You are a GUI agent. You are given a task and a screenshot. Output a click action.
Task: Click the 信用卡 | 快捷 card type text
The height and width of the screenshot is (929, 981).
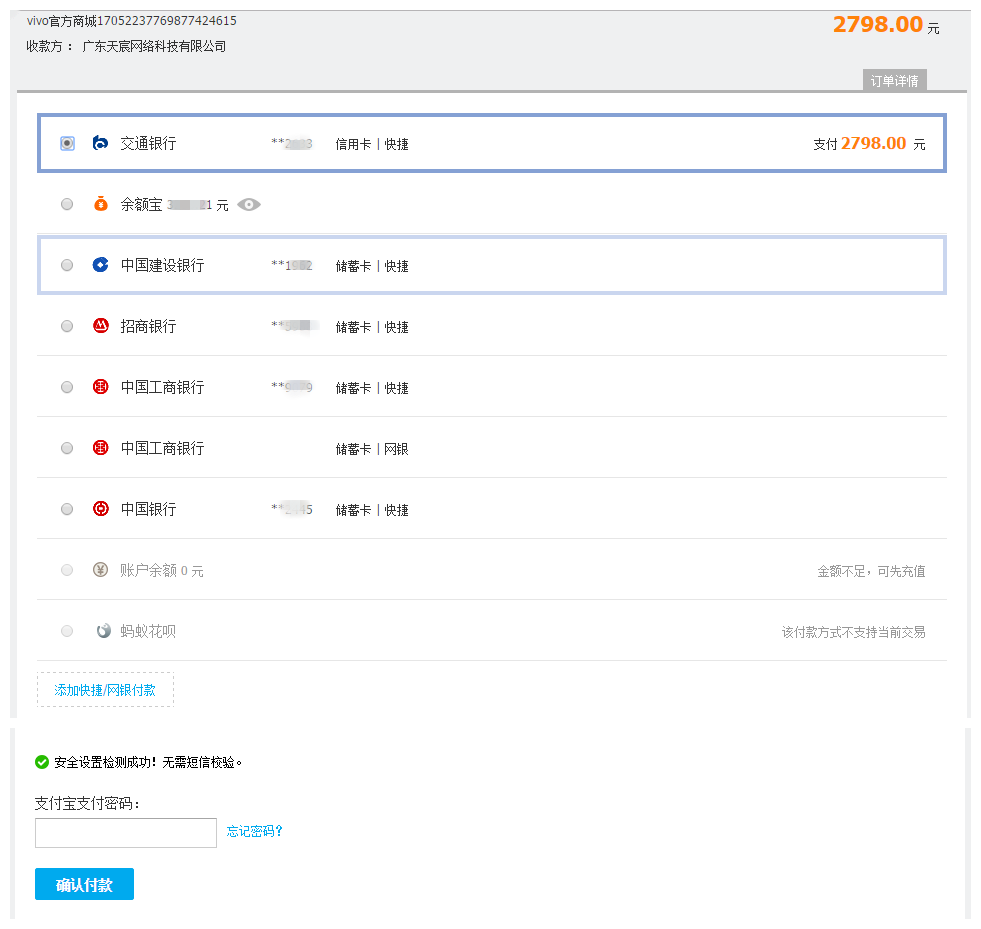(x=372, y=144)
